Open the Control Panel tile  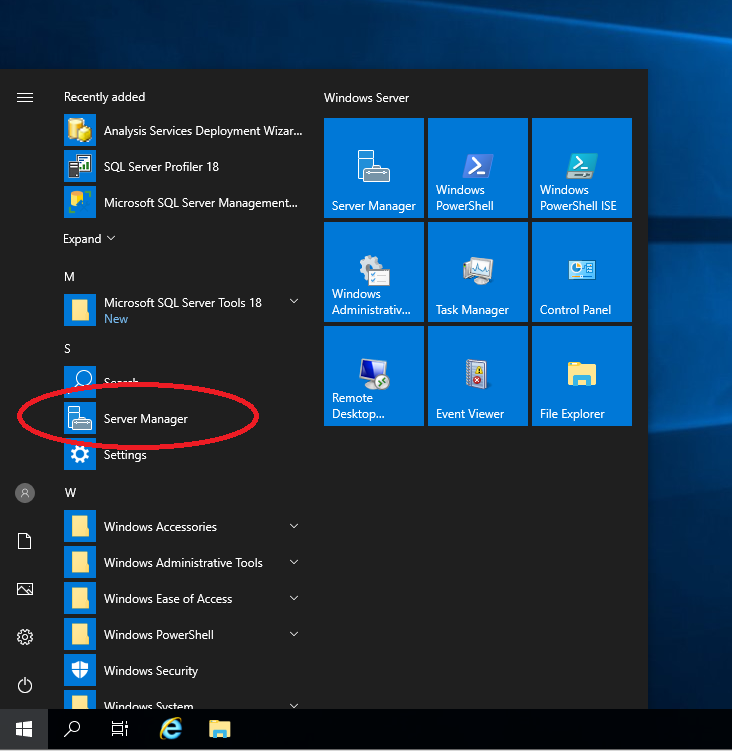[582, 272]
